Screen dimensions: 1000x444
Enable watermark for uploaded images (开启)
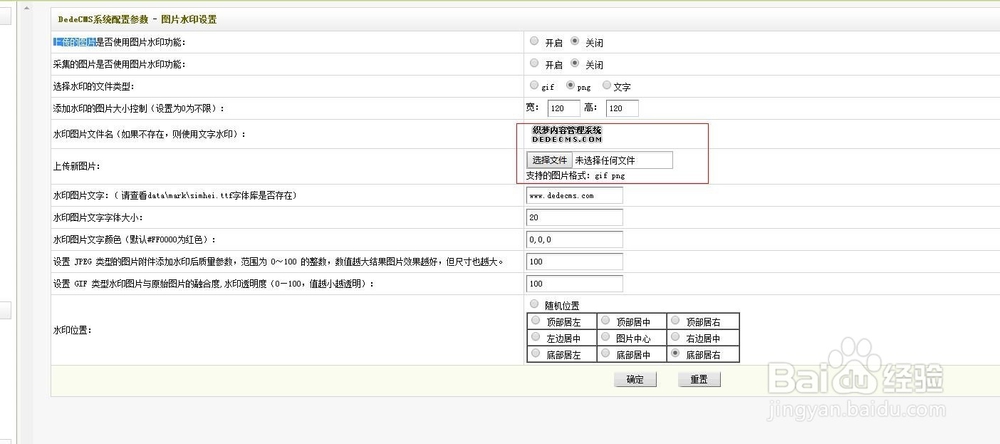tap(534, 41)
